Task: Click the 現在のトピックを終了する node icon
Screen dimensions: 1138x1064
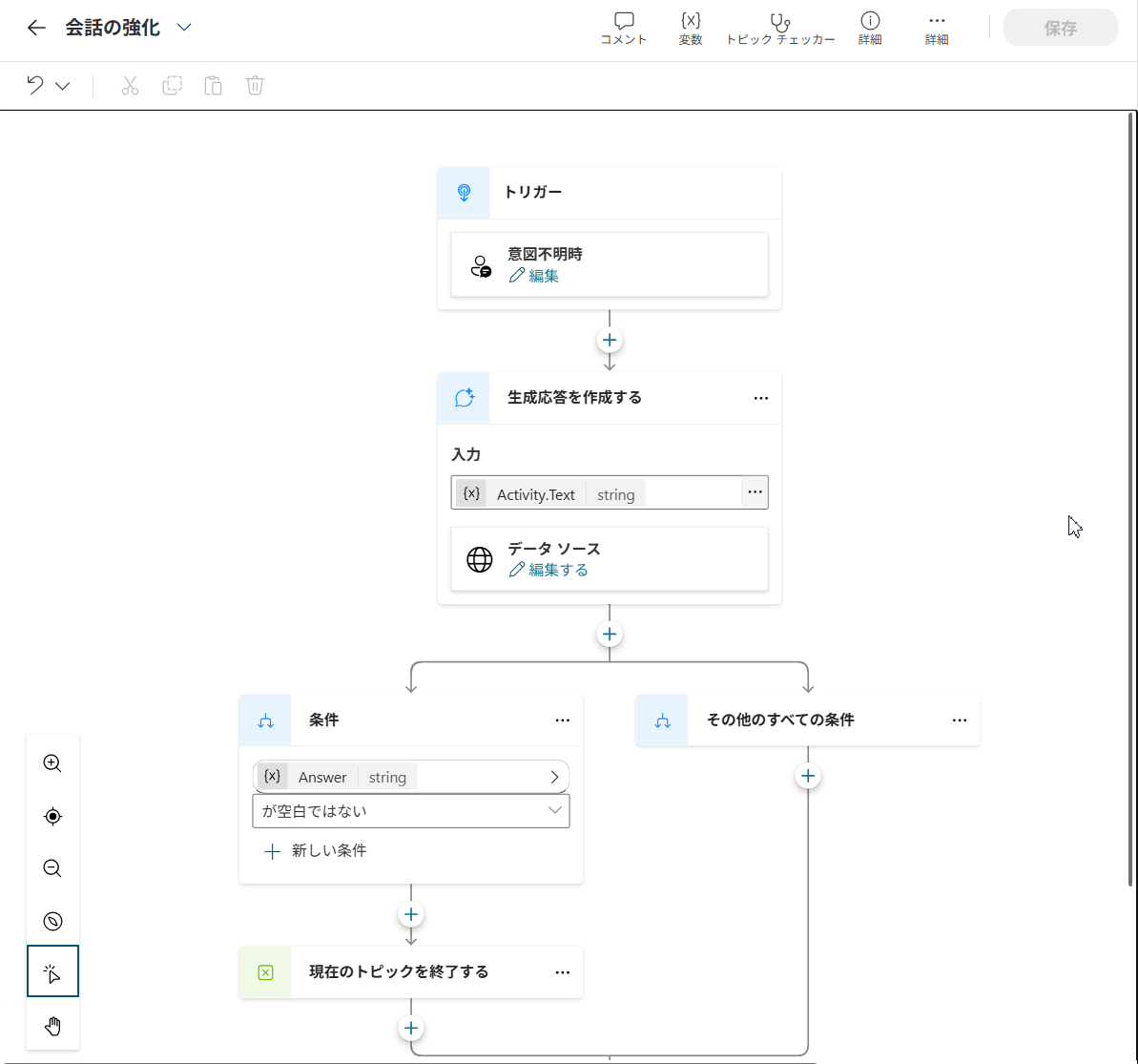Action: pyautogui.click(x=265, y=972)
